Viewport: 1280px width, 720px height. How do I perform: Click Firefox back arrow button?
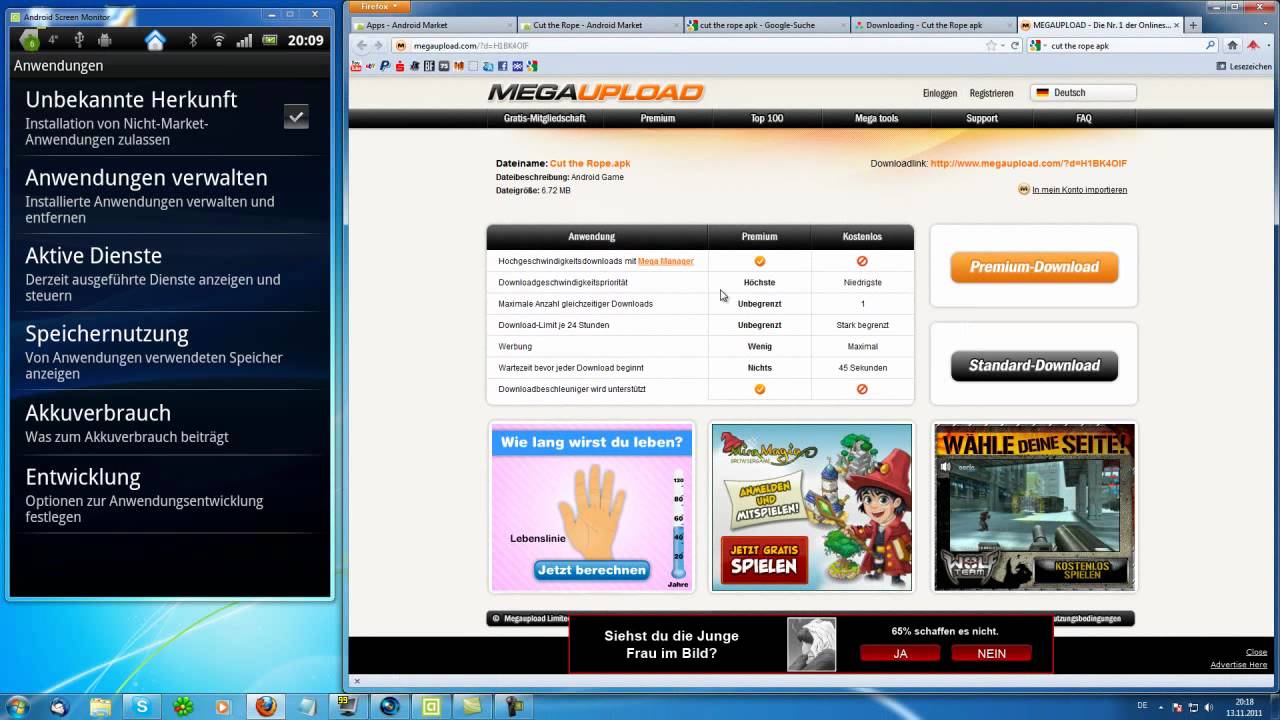tap(362, 45)
